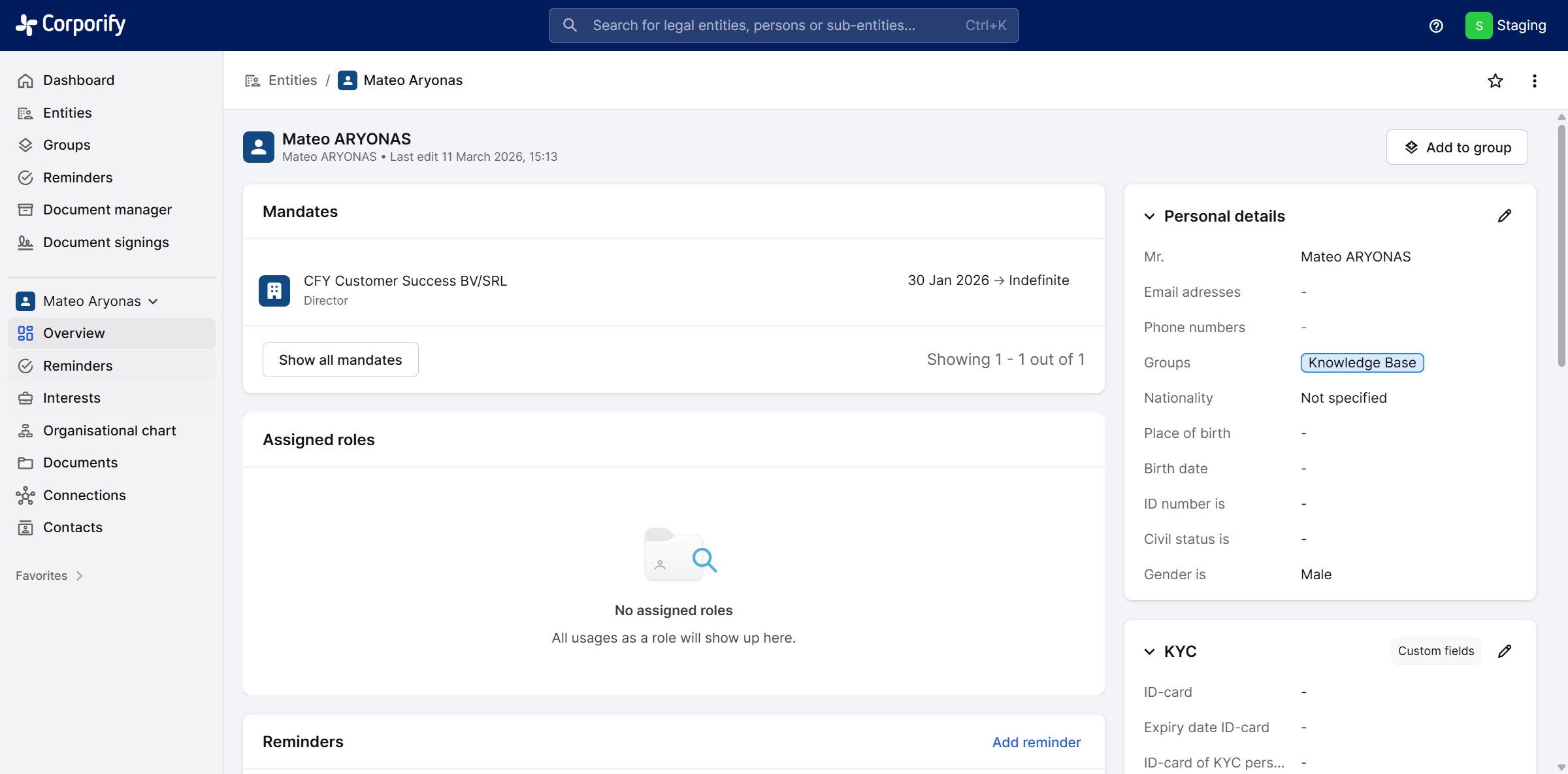Collapse the Personal details section
Screen dimensions: 1568x774
point(1149,216)
